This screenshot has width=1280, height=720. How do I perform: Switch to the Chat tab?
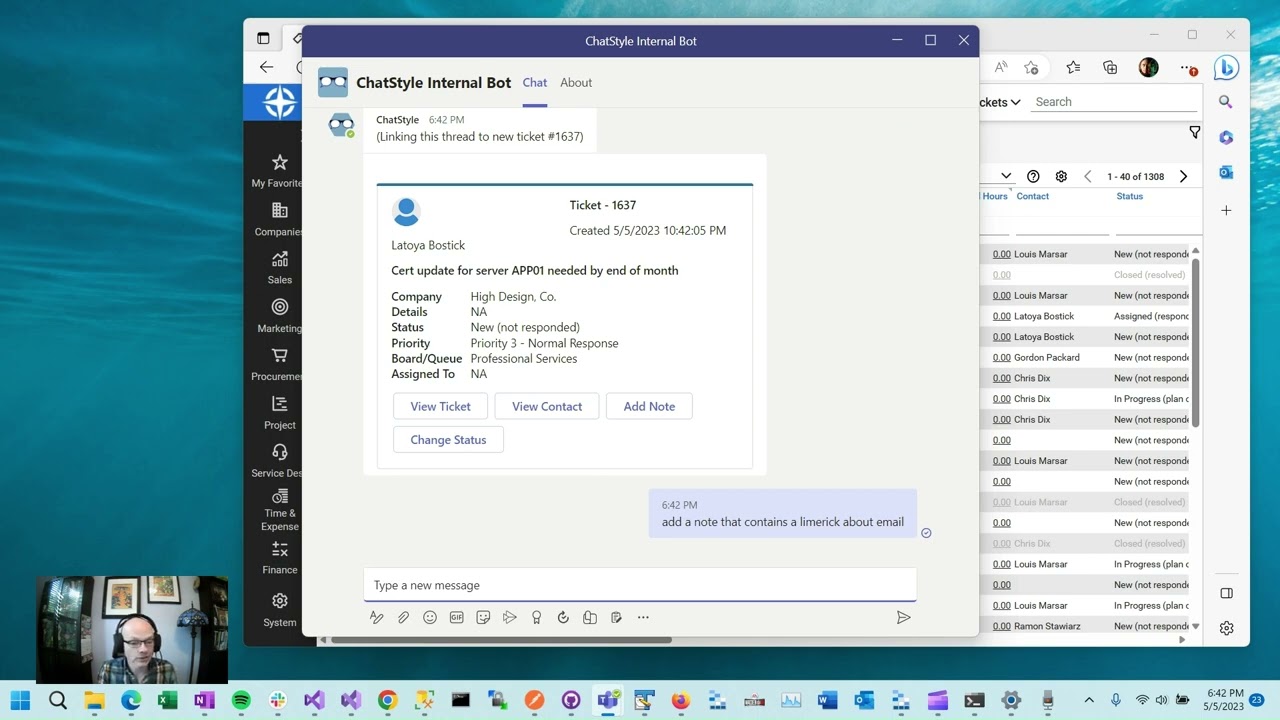pyautogui.click(x=535, y=83)
